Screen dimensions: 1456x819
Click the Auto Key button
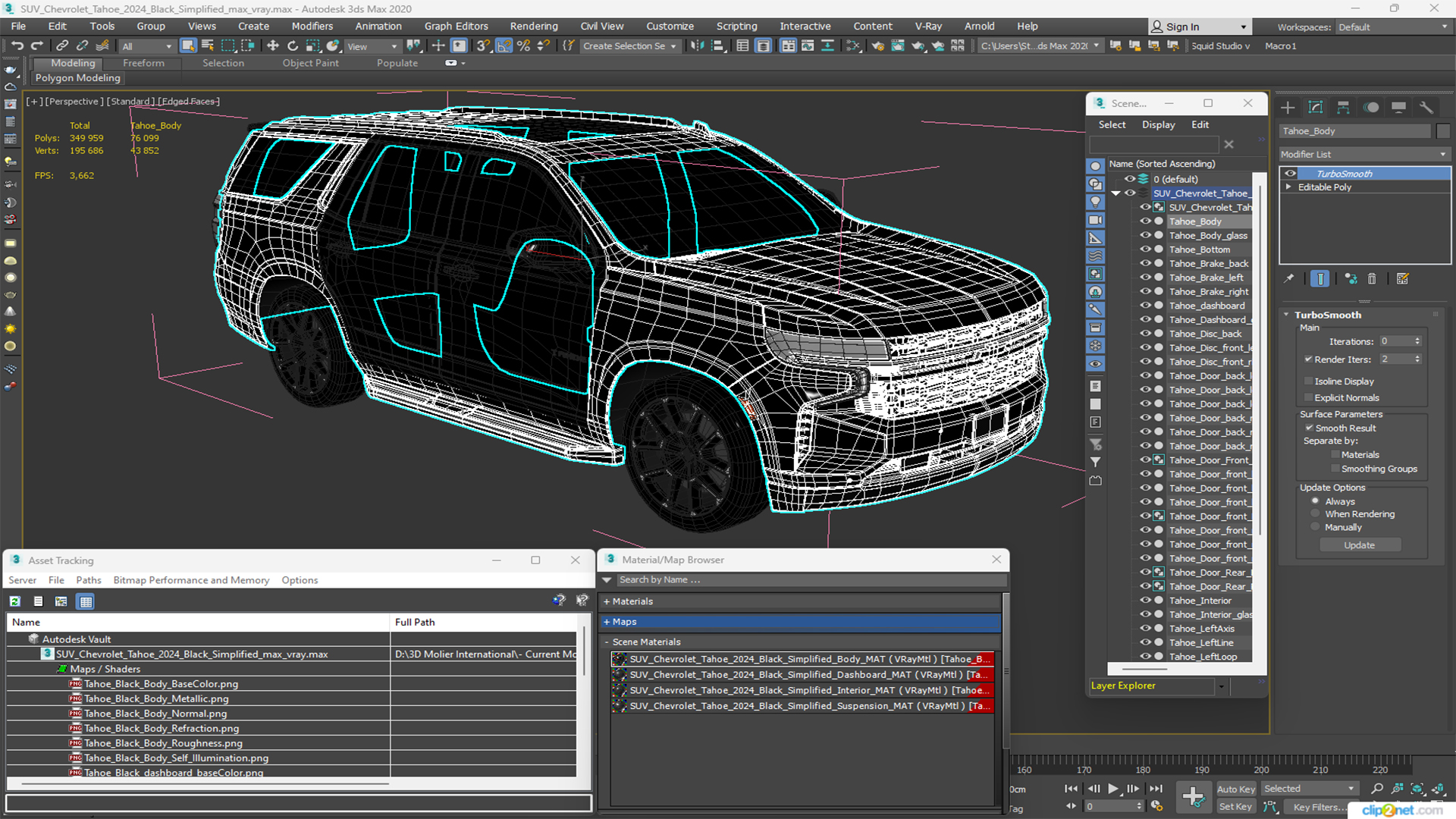point(1236,789)
